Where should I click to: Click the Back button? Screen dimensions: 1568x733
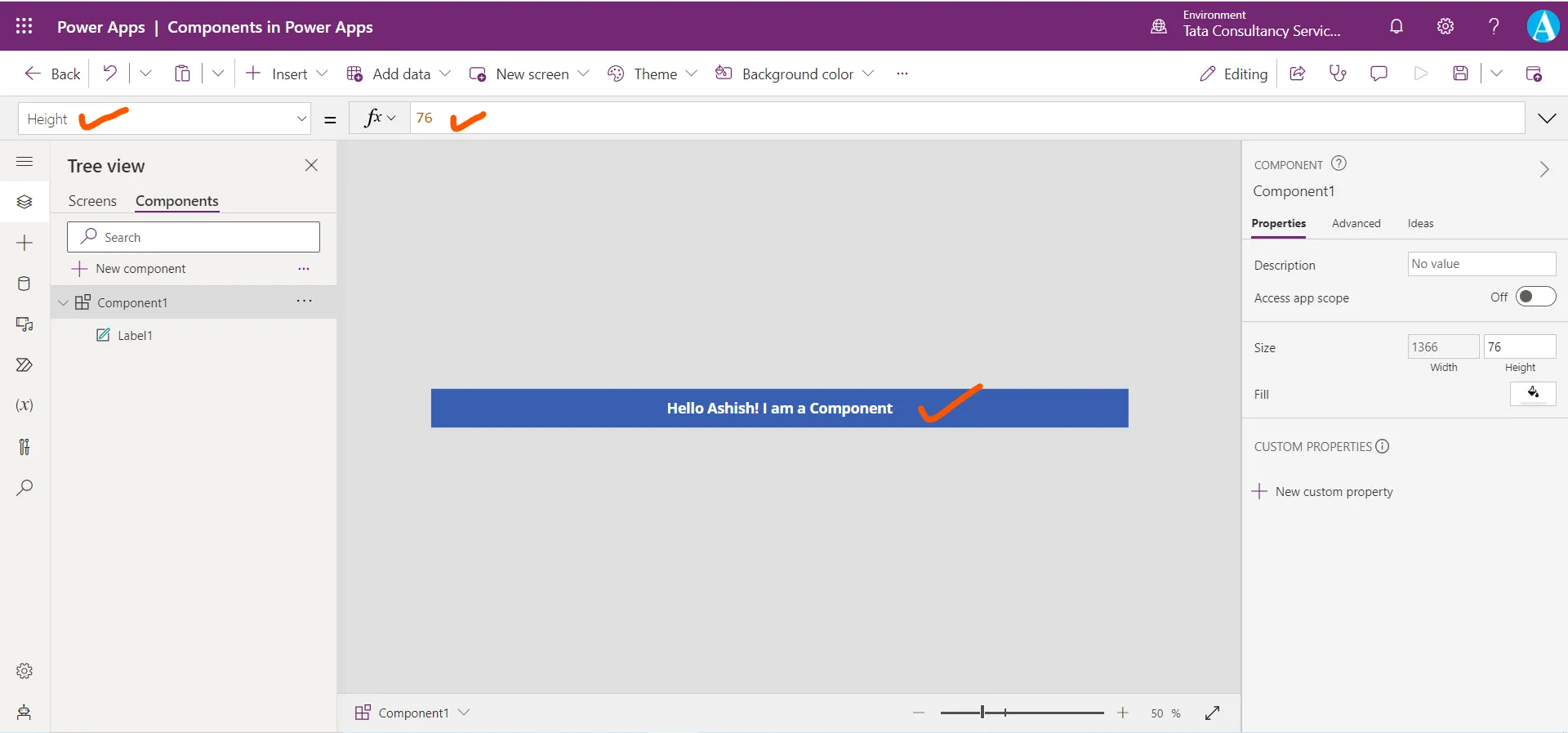tap(53, 74)
